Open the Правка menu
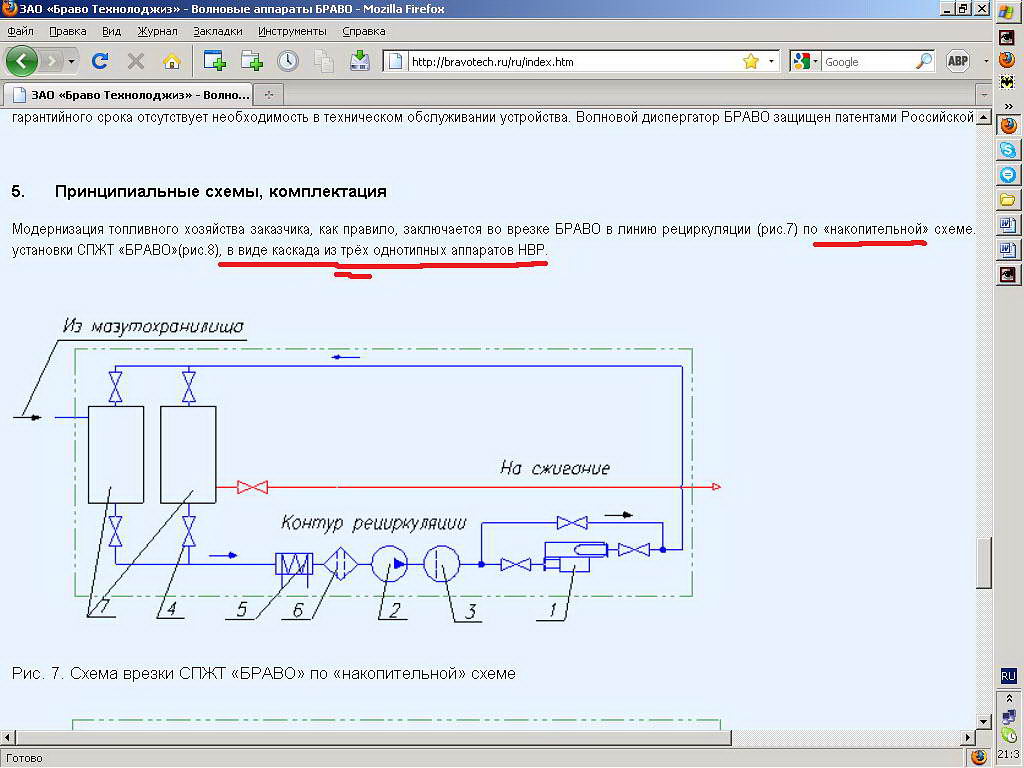Image resolution: width=1024 pixels, height=768 pixels. click(x=67, y=31)
